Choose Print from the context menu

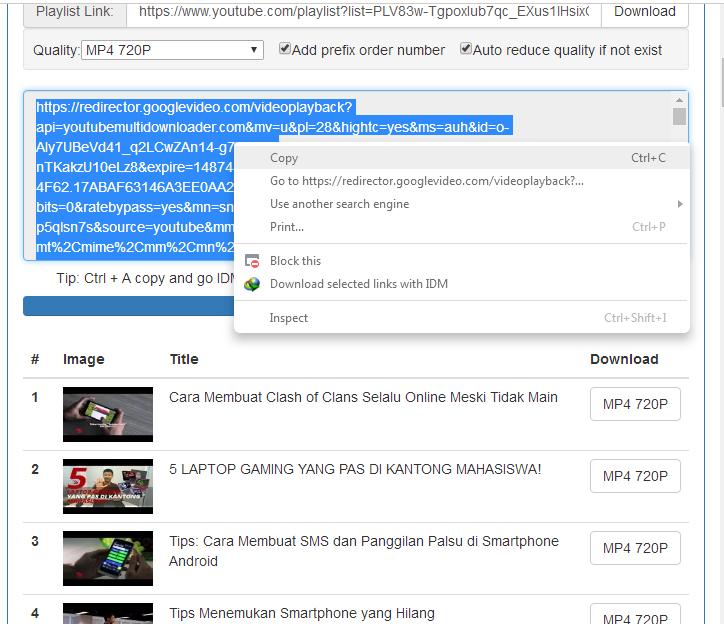tap(287, 227)
